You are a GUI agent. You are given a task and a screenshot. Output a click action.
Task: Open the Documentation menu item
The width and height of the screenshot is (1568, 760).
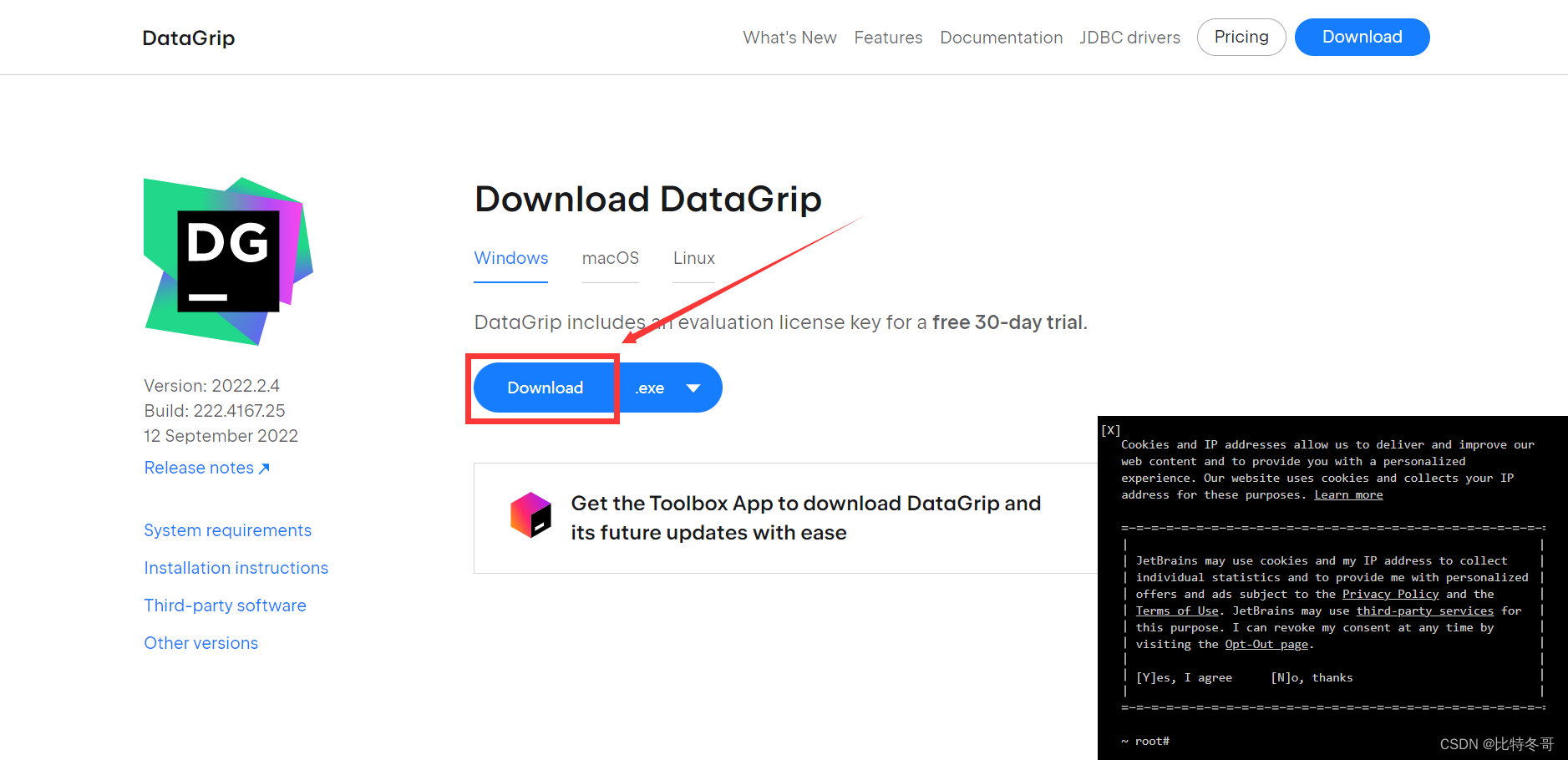(x=1001, y=38)
